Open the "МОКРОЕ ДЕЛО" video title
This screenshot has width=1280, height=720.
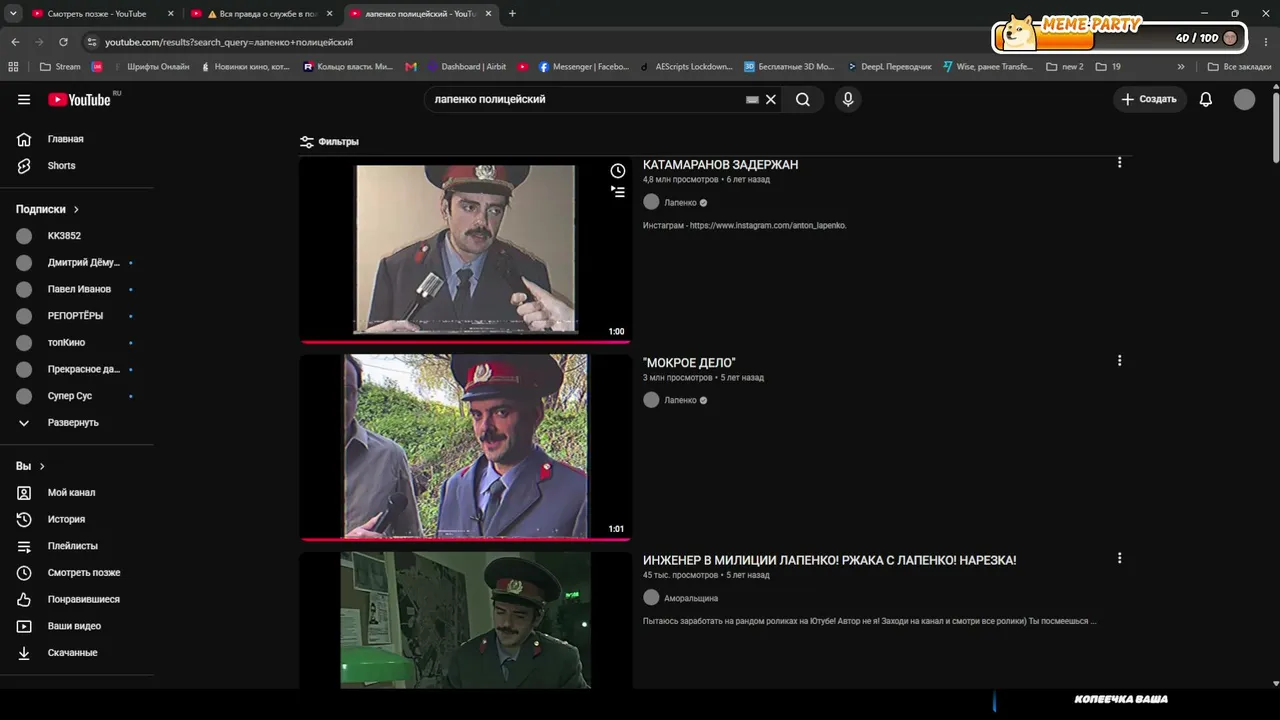click(689, 363)
